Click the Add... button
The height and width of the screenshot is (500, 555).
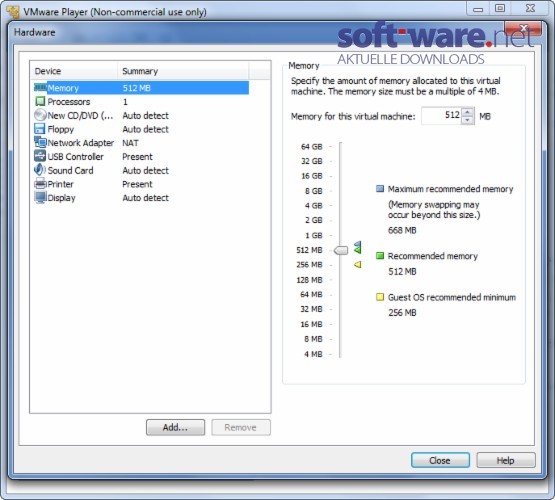[175, 427]
